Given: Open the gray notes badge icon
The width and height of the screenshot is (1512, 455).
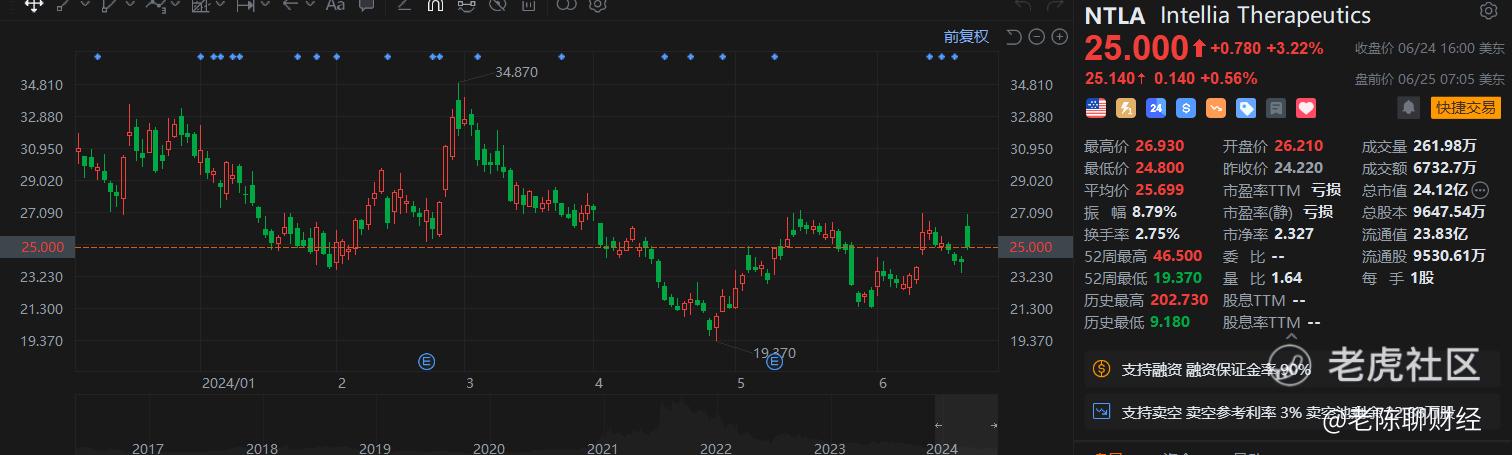Looking at the screenshot, I should click(1276, 107).
